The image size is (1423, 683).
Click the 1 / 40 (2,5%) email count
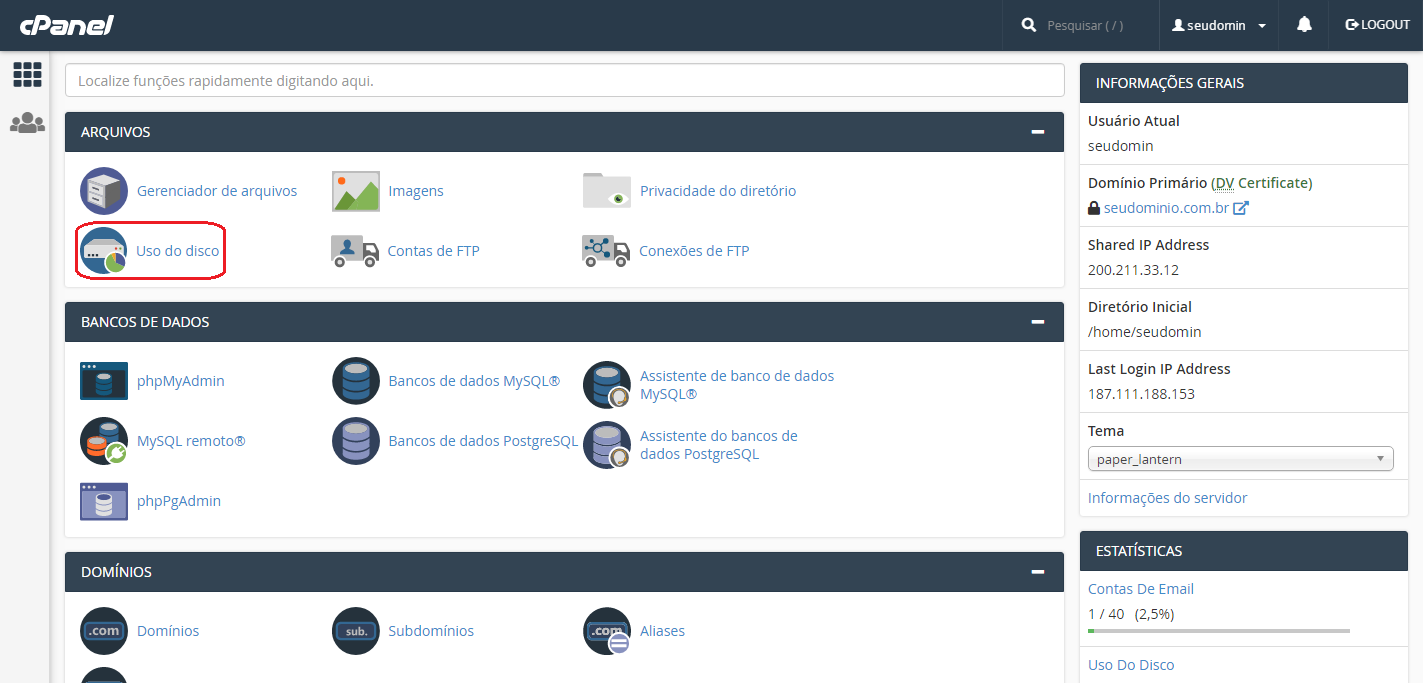pos(1131,614)
